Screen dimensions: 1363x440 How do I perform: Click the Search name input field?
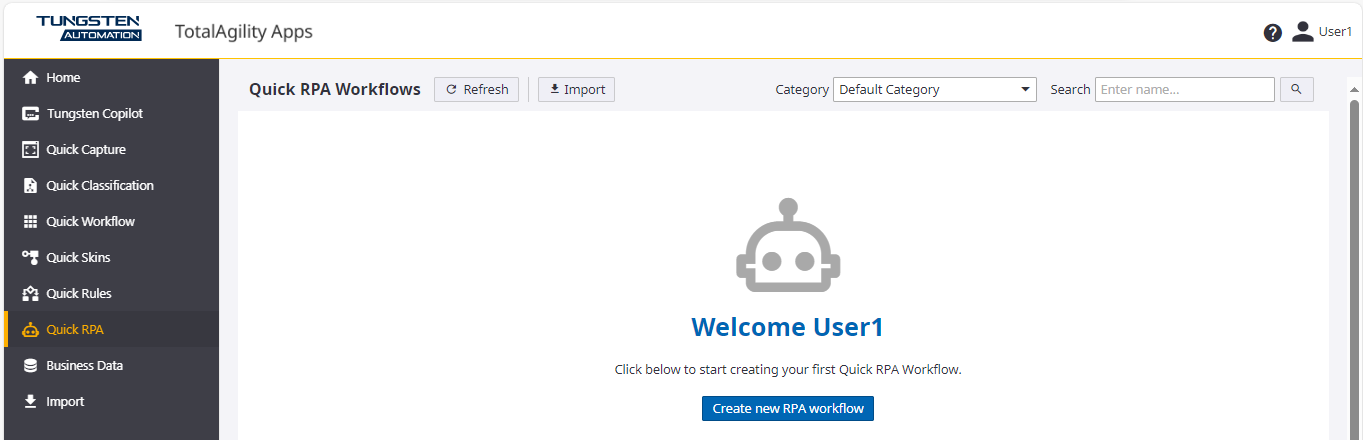pyautogui.click(x=1185, y=90)
